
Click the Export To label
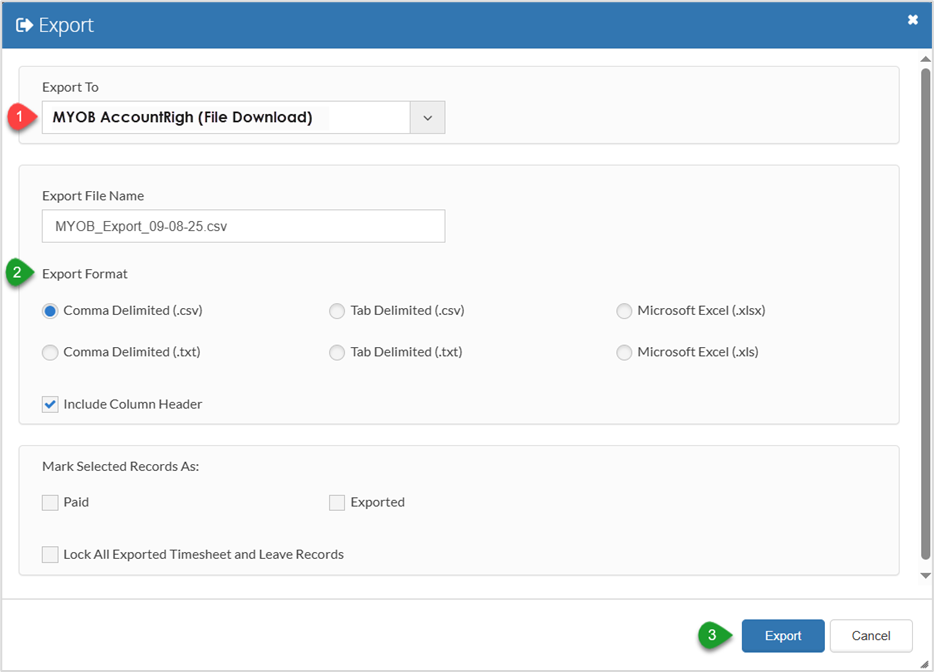pos(70,88)
